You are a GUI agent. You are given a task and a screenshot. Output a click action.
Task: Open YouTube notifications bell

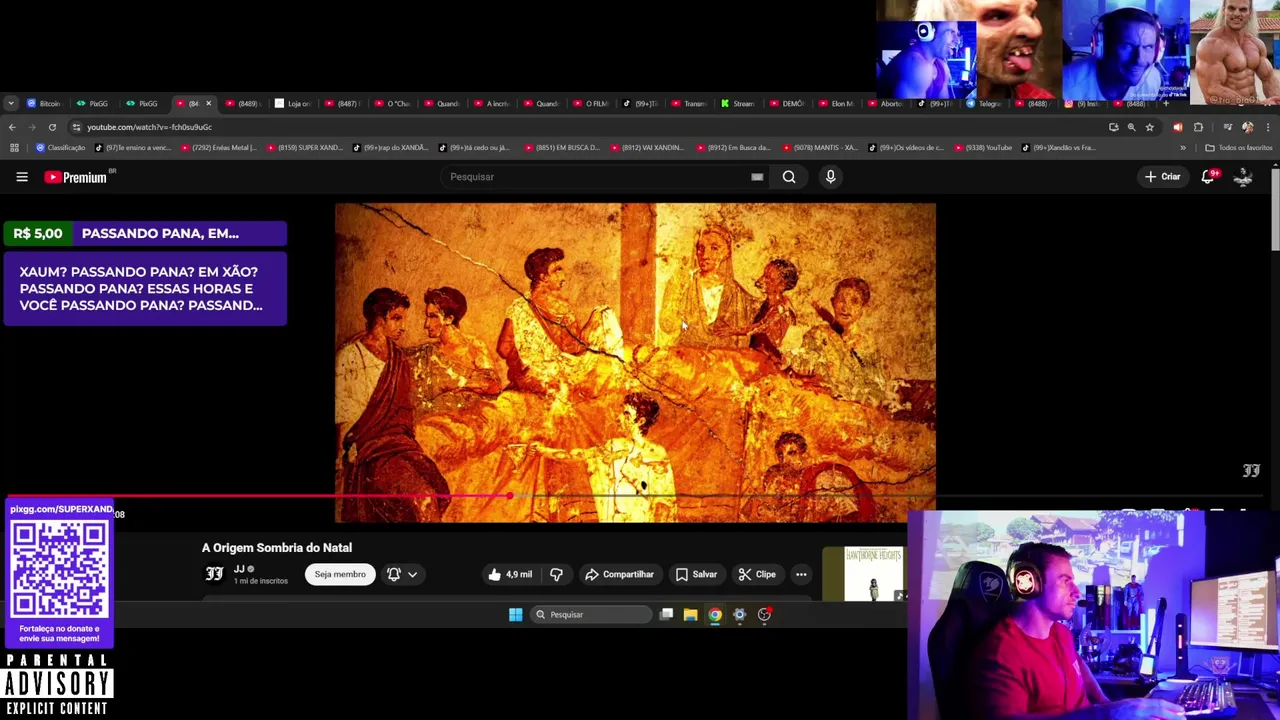click(1208, 177)
